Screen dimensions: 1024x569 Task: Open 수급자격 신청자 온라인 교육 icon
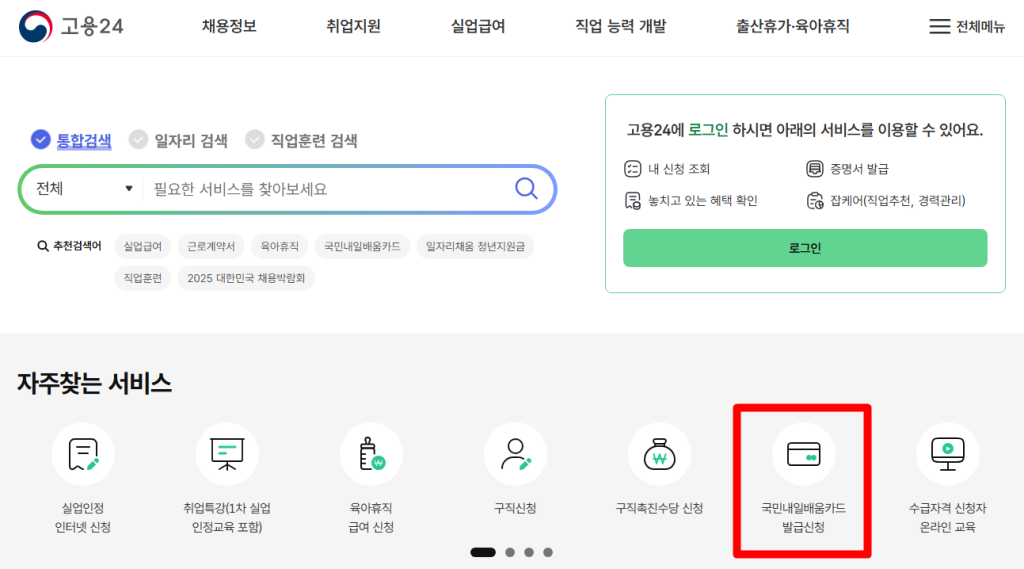click(948, 454)
